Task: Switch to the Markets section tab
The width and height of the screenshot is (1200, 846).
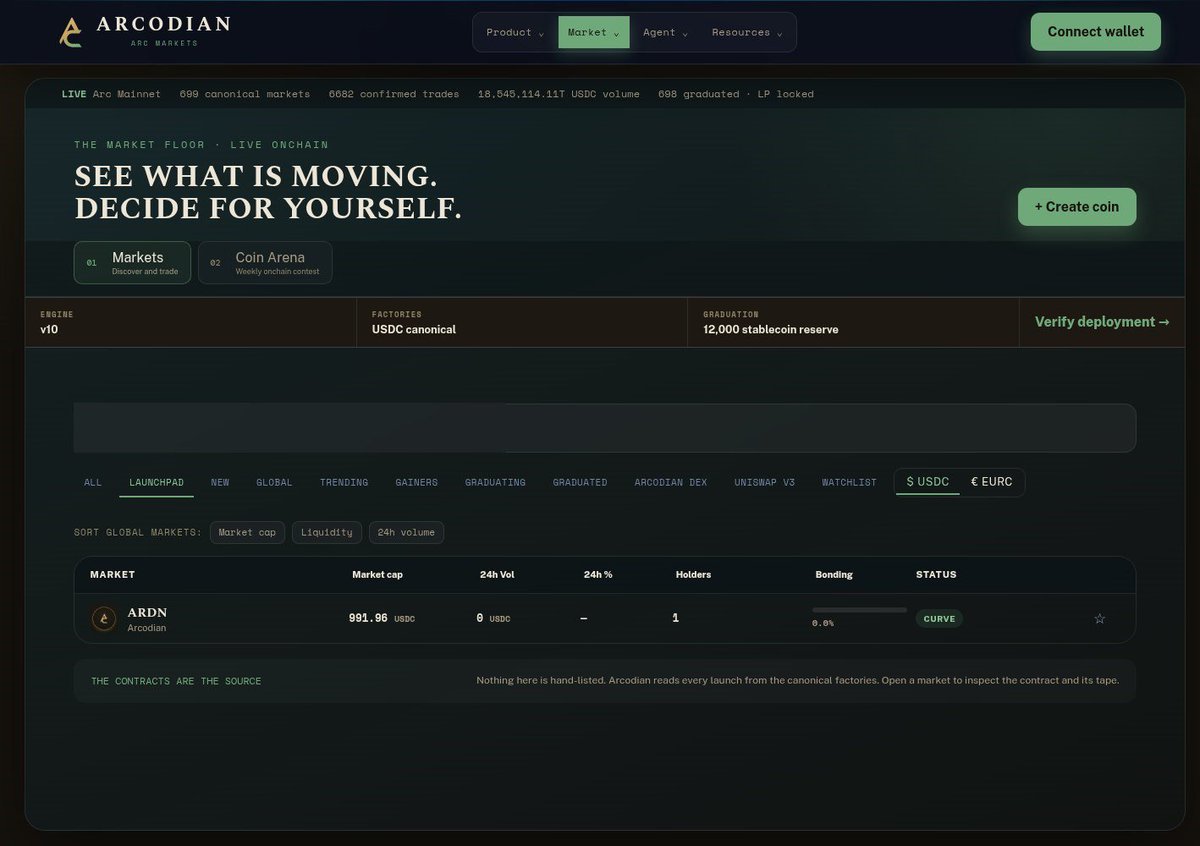Action: click(132, 262)
